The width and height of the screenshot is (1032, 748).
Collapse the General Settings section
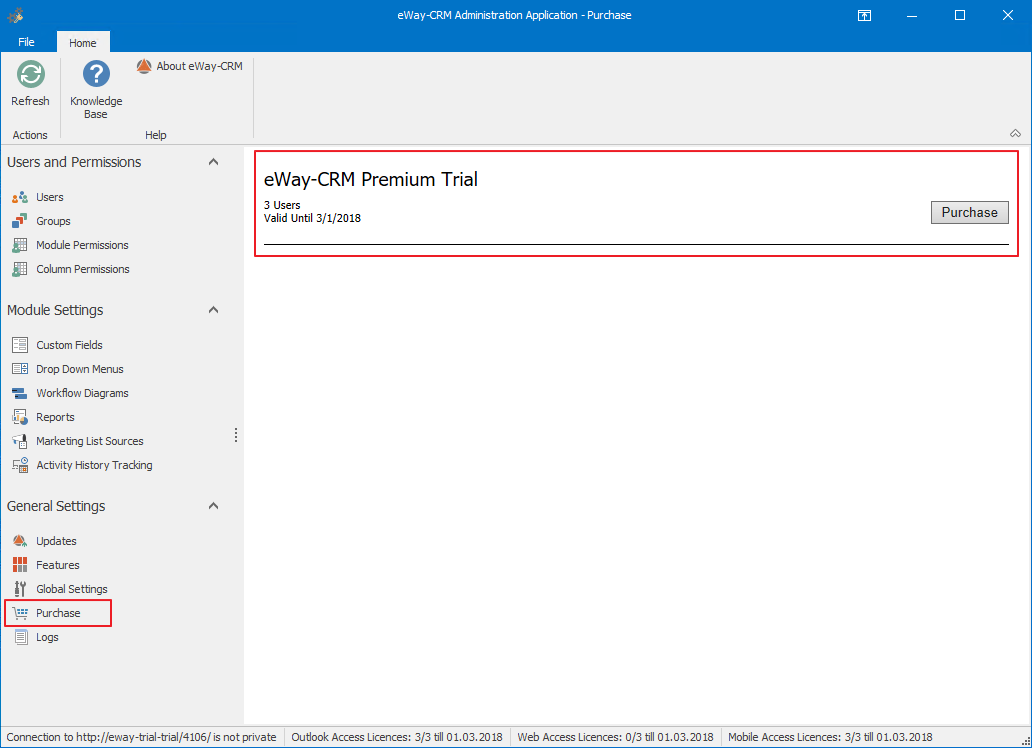(213, 506)
